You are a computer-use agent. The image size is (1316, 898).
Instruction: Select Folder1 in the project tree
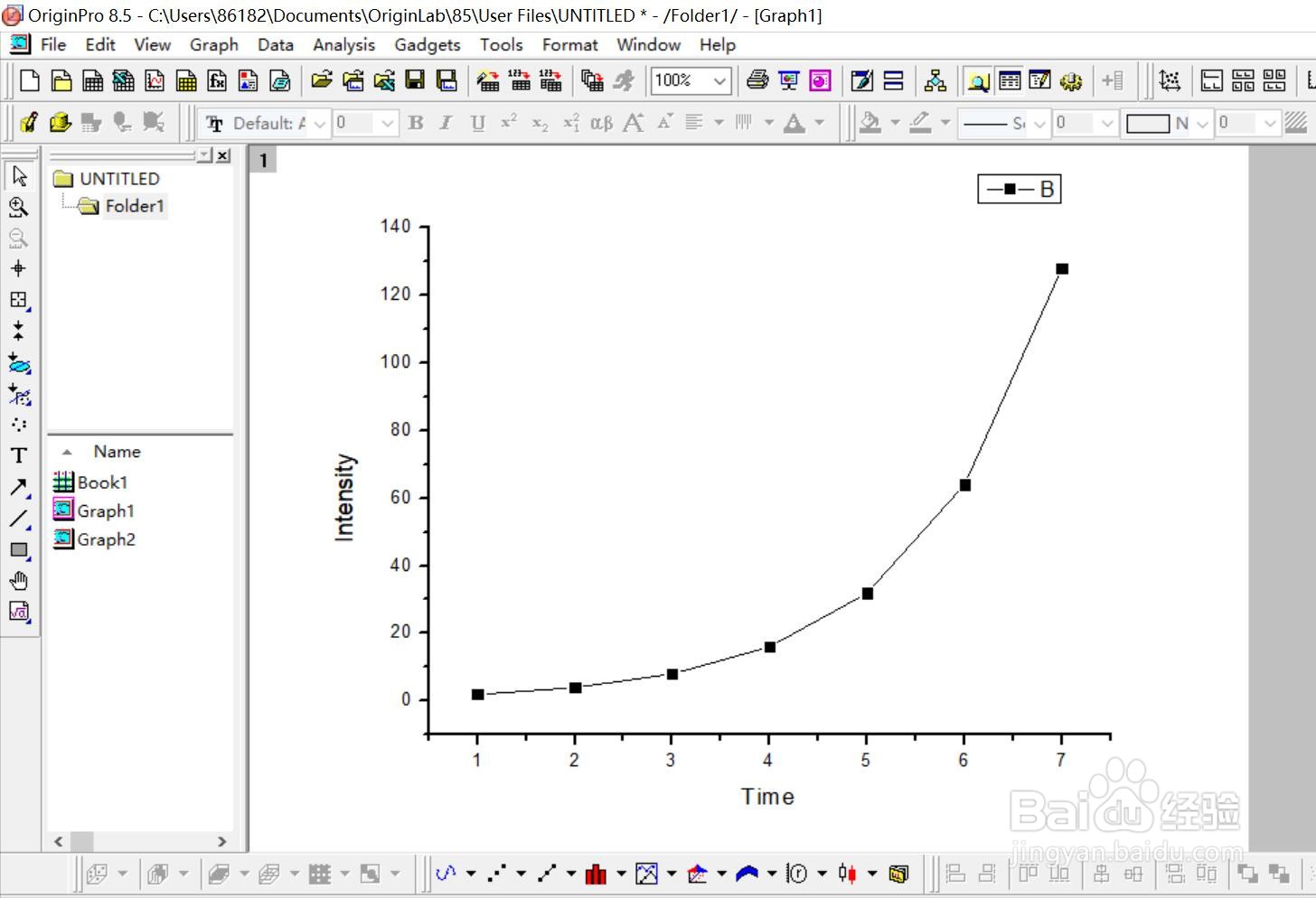coord(135,206)
